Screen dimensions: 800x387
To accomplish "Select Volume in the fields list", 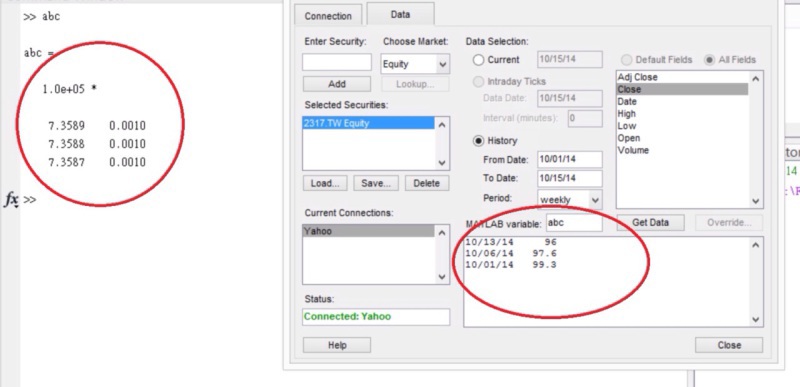I will pyautogui.click(x=682, y=150).
